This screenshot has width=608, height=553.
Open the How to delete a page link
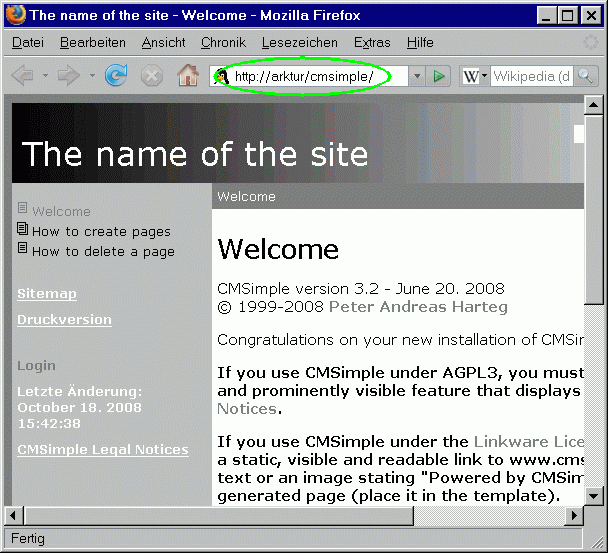point(103,252)
